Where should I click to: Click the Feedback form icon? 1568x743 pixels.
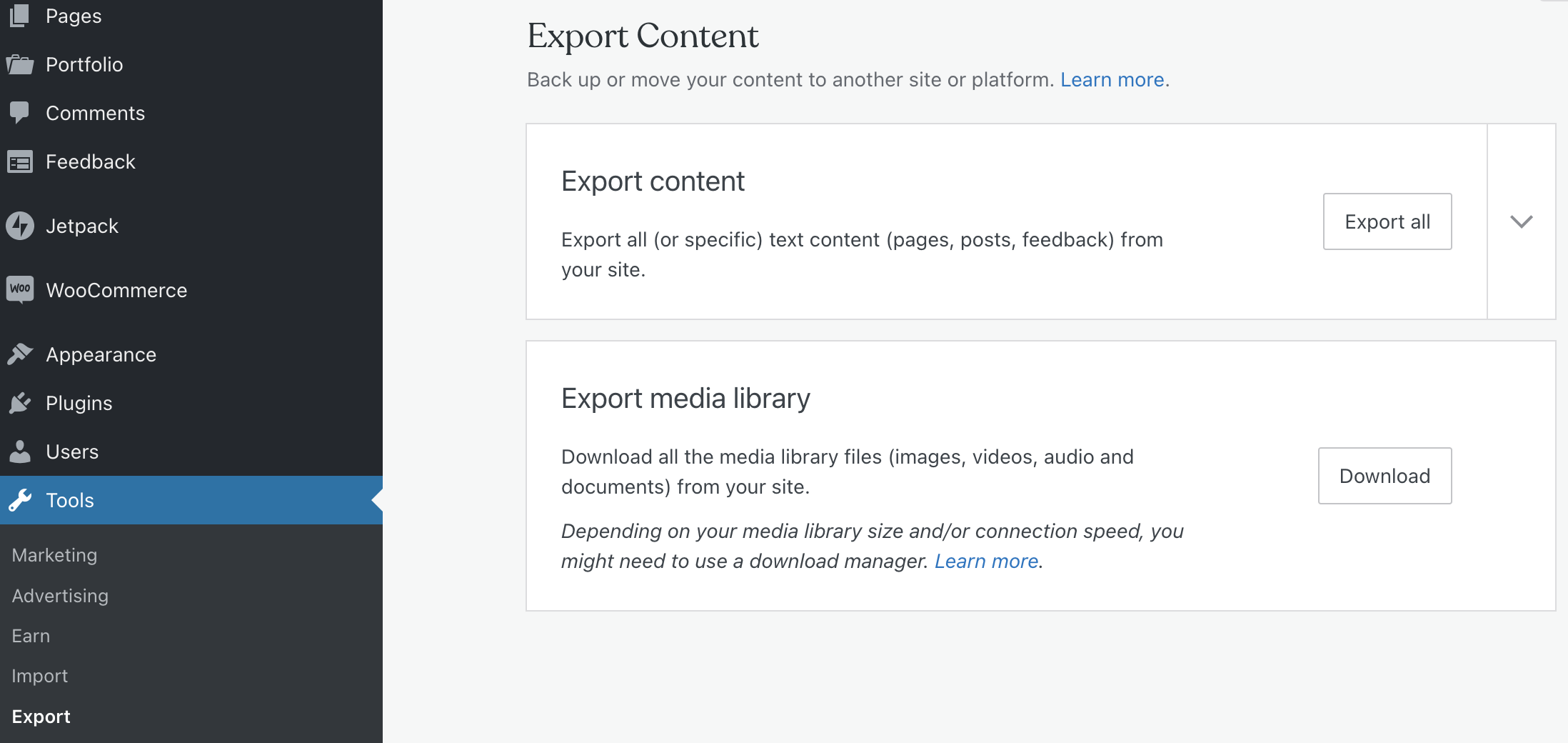[19, 162]
